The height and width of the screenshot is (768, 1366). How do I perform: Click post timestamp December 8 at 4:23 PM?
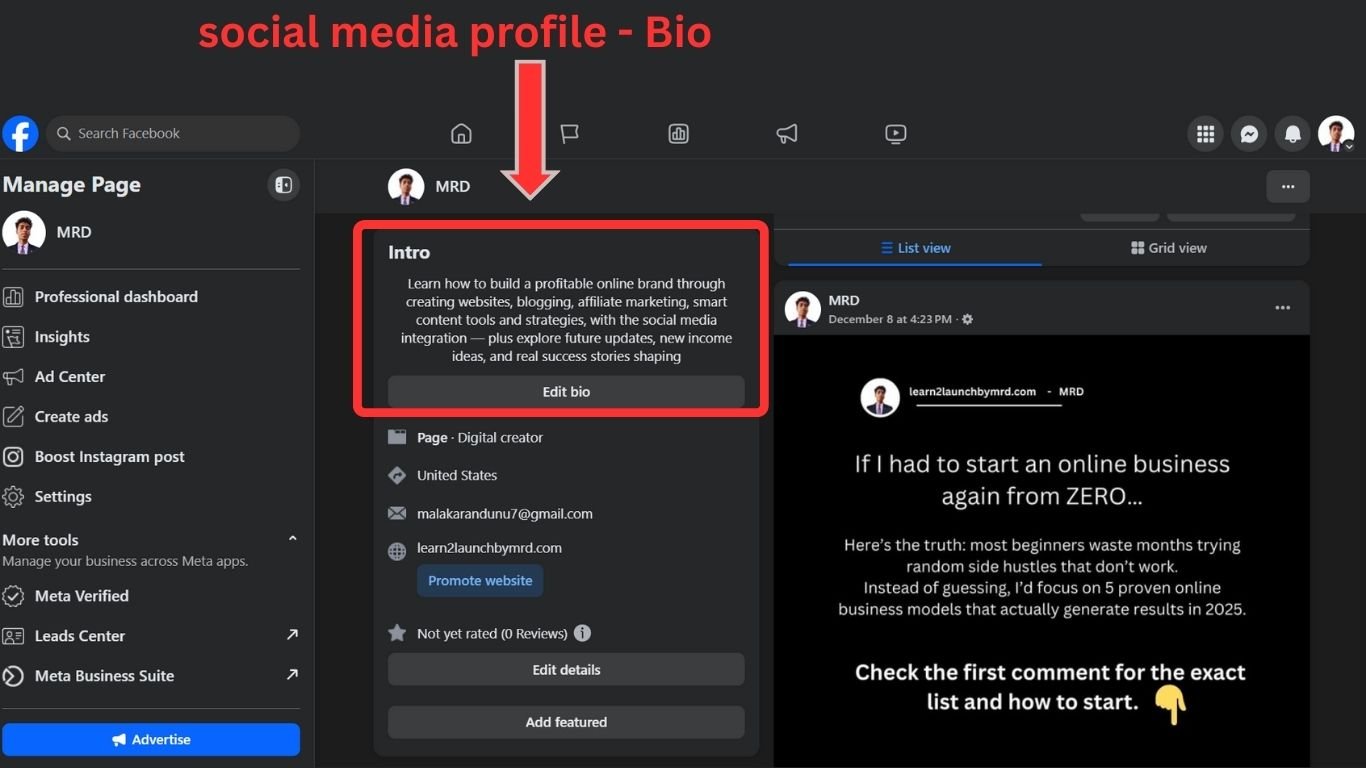coord(890,319)
